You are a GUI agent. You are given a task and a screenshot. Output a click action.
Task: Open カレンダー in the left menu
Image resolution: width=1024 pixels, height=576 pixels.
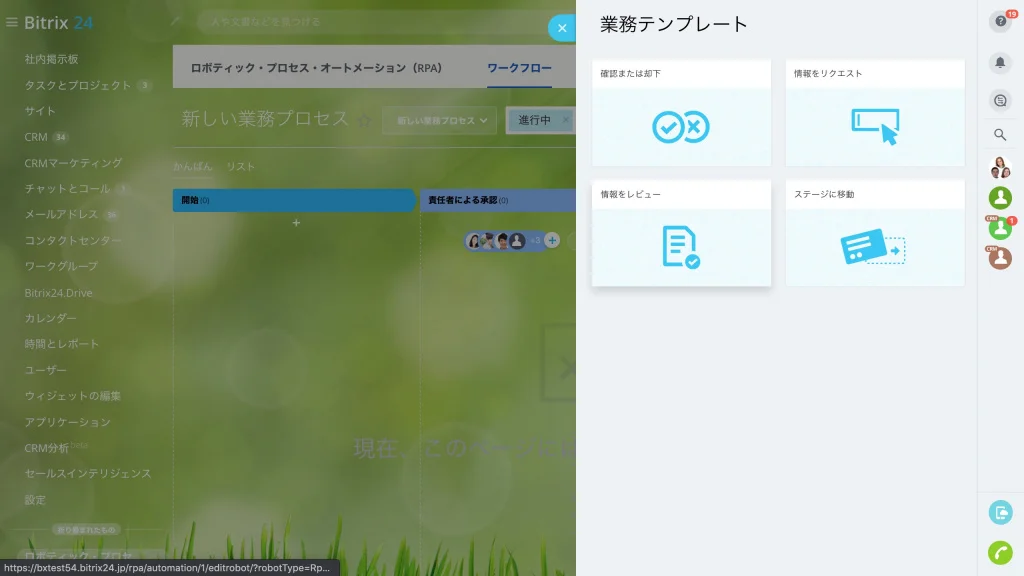click(x=50, y=318)
